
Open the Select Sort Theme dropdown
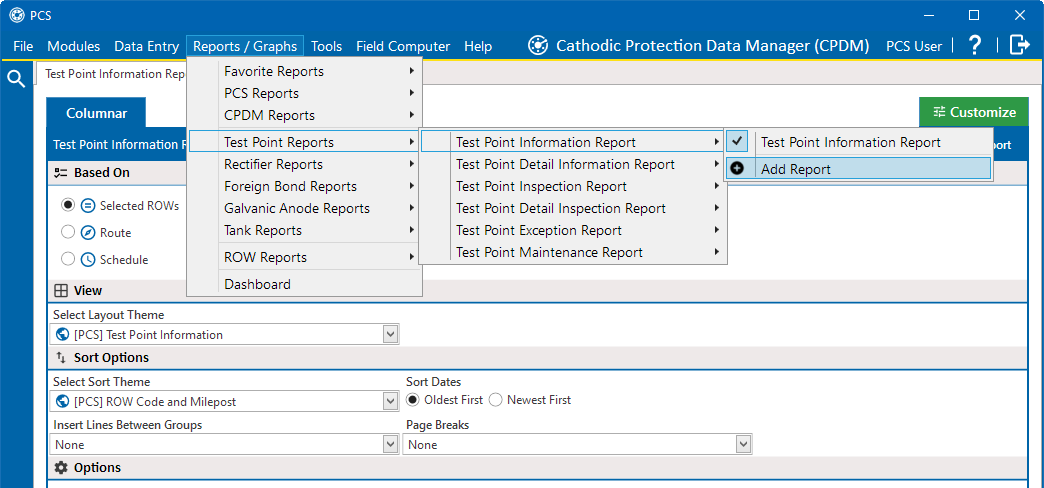point(391,401)
